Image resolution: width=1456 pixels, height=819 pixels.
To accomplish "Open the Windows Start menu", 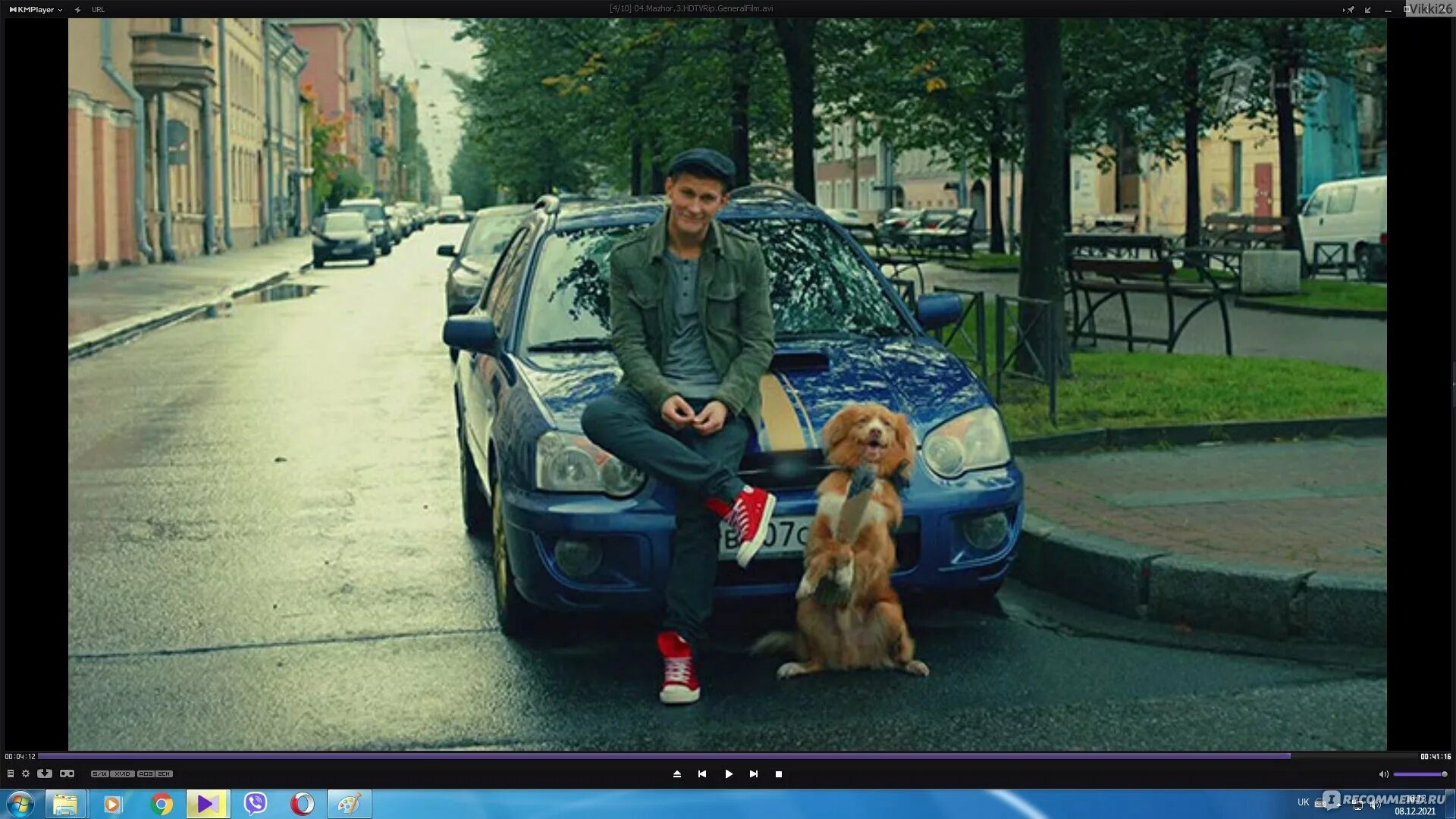I will [20, 804].
